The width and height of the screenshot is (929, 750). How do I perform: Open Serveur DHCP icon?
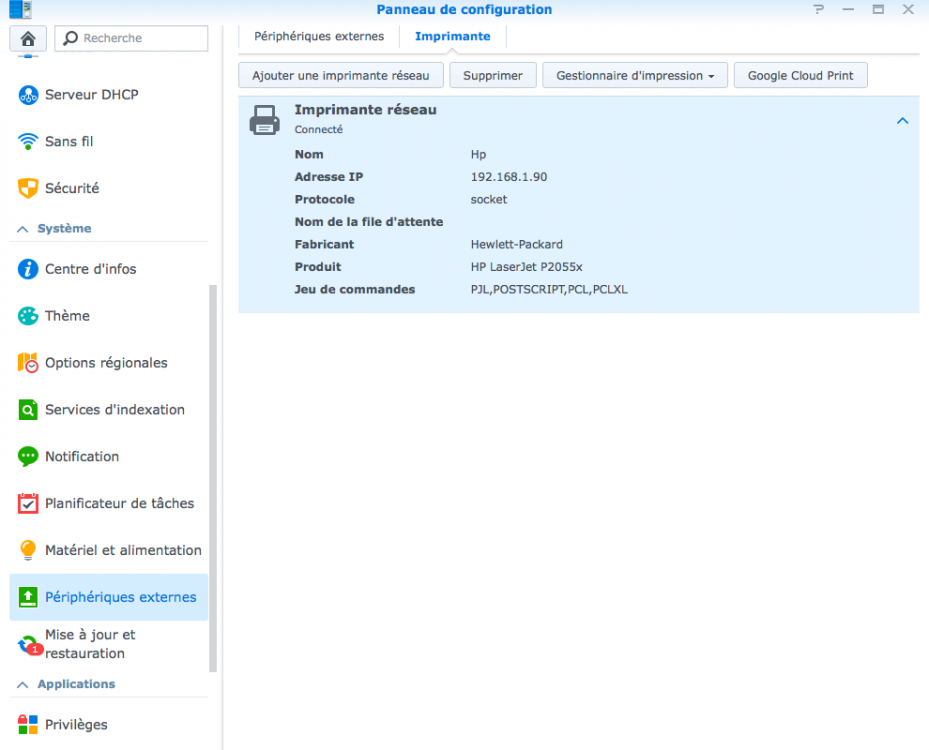pos(28,95)
